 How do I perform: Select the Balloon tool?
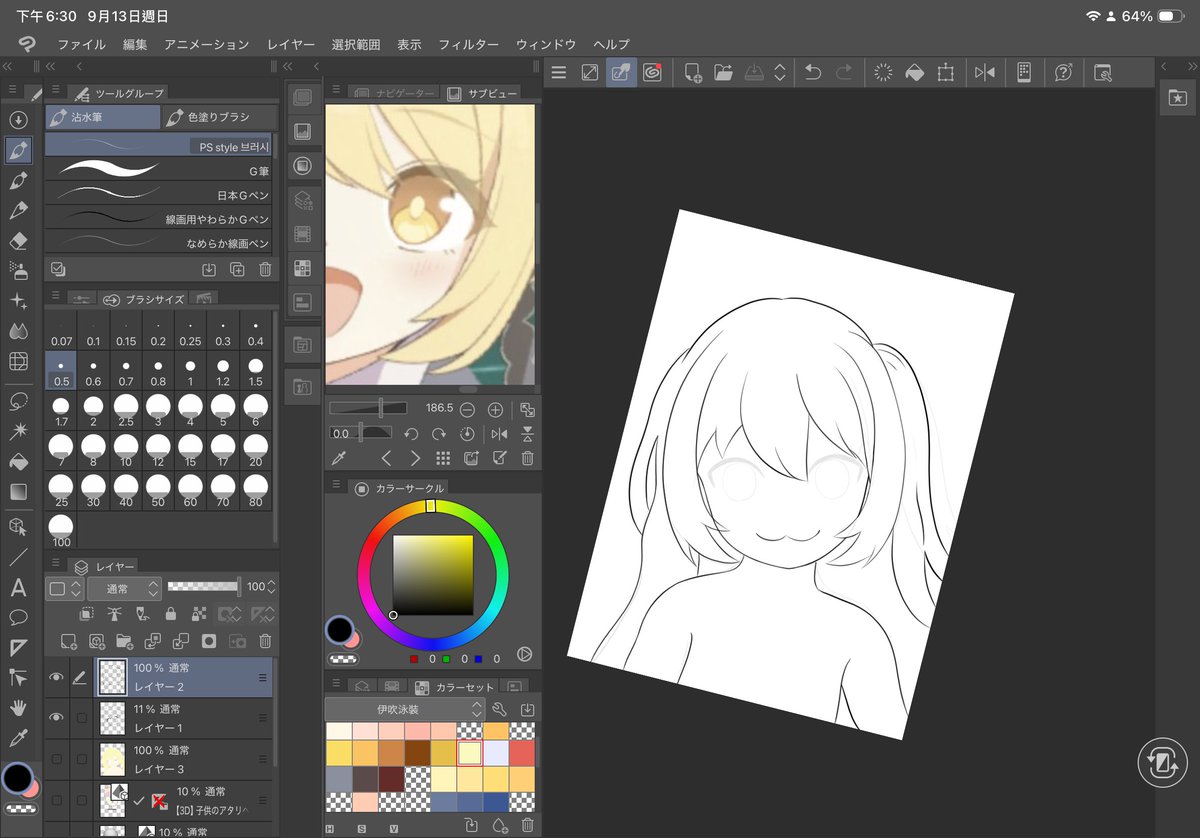coord(18,617)
